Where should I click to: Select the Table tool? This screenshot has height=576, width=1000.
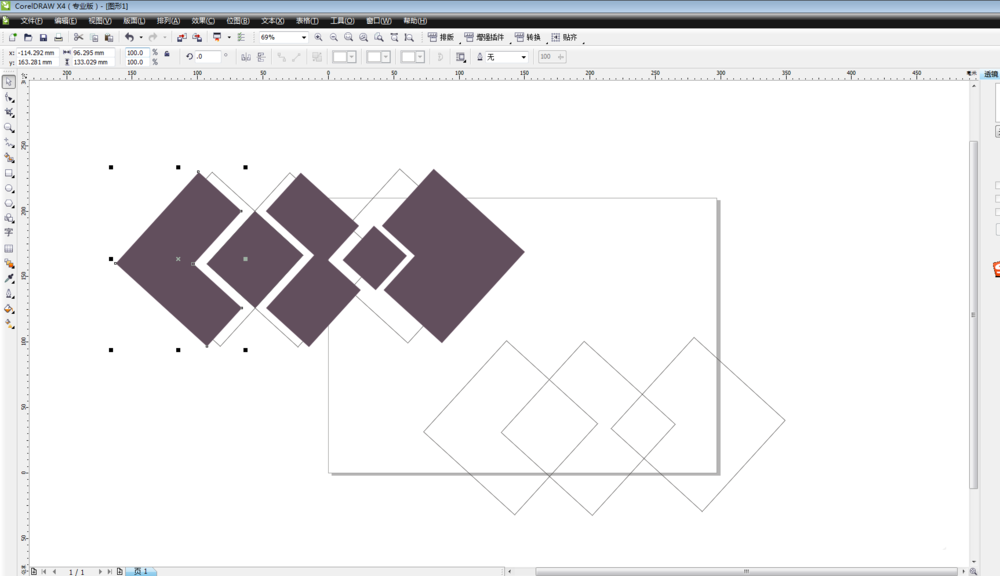(9, 248)
